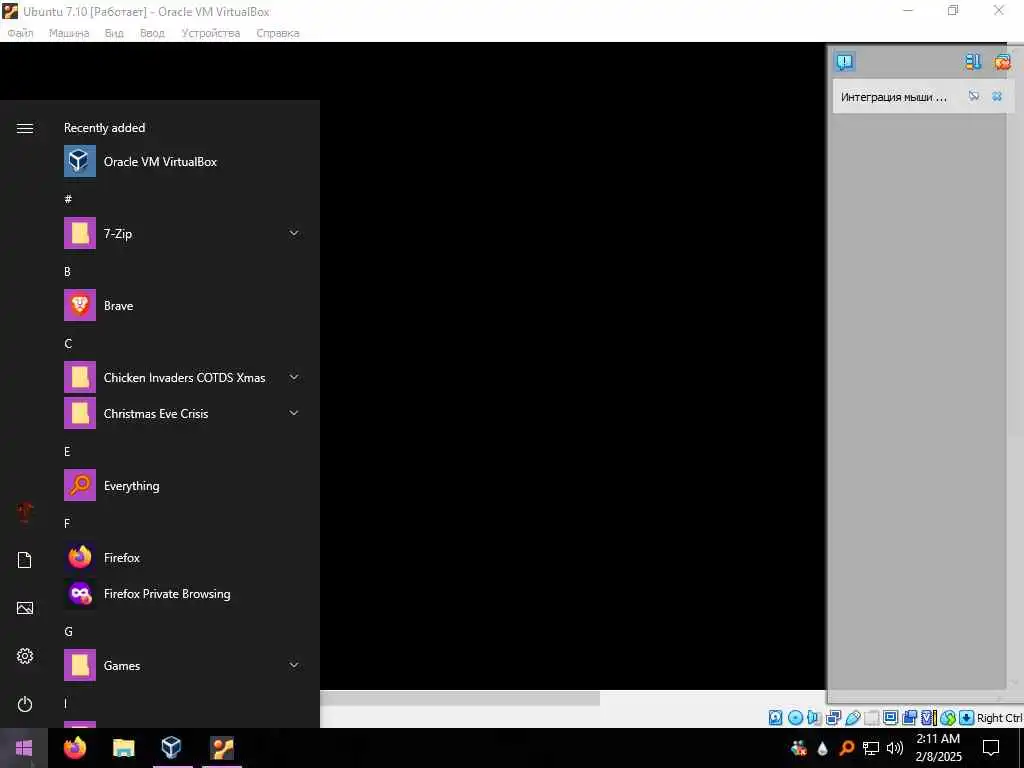Open File Explorer from the taskbar
Viewport: 1024px width, 768px height.
(123, 748)
